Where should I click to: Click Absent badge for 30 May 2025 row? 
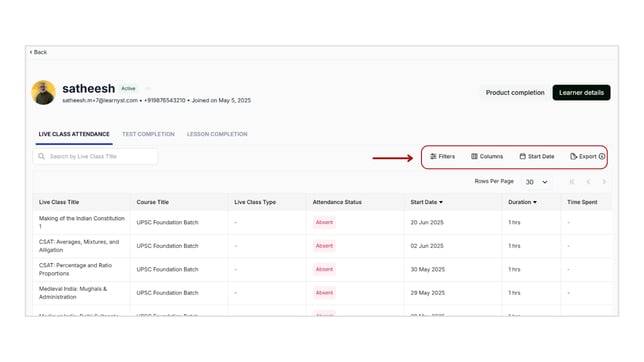(x=324, y=269)
